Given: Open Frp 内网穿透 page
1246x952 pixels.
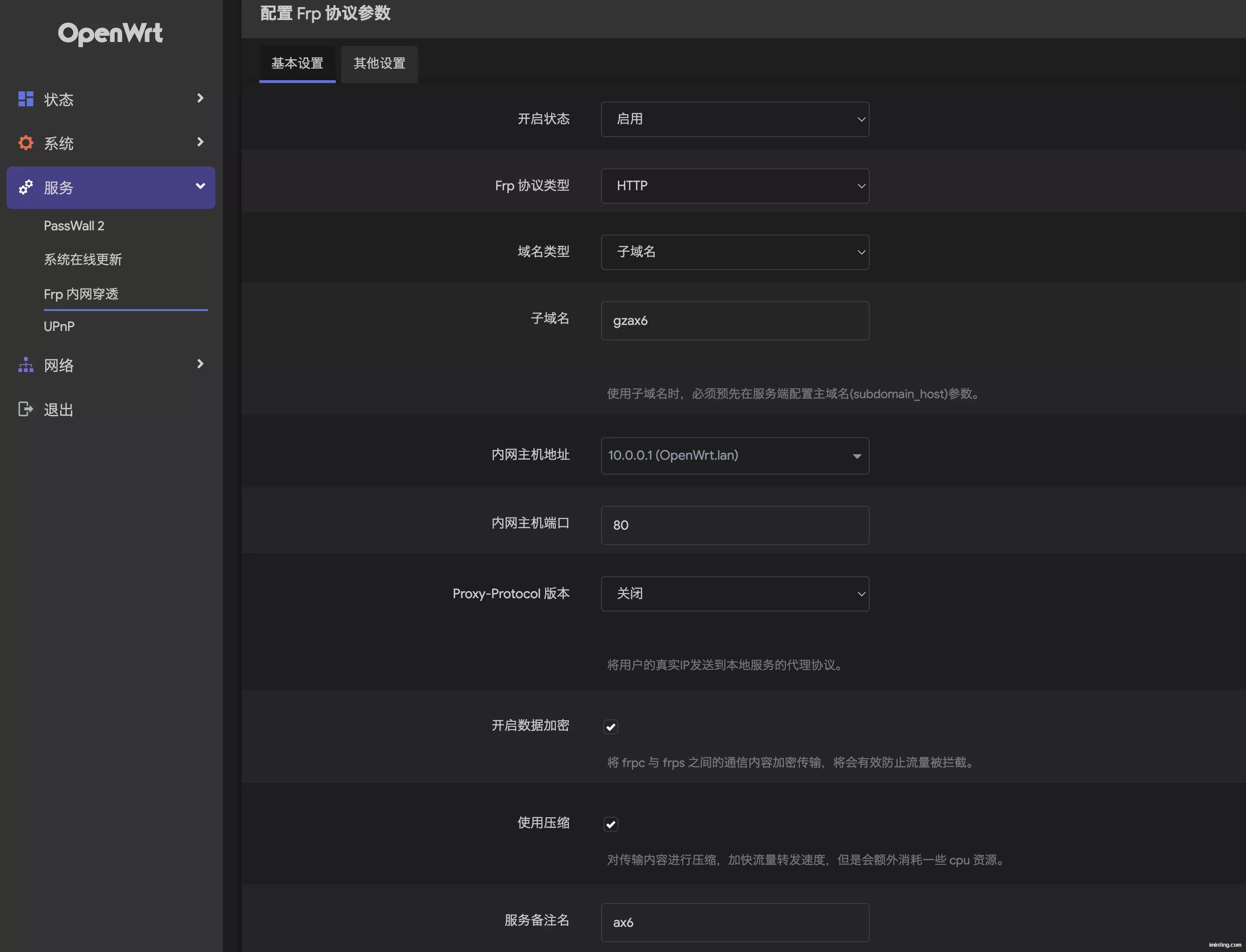Looking at the screenshot, I should pos(81,294).
